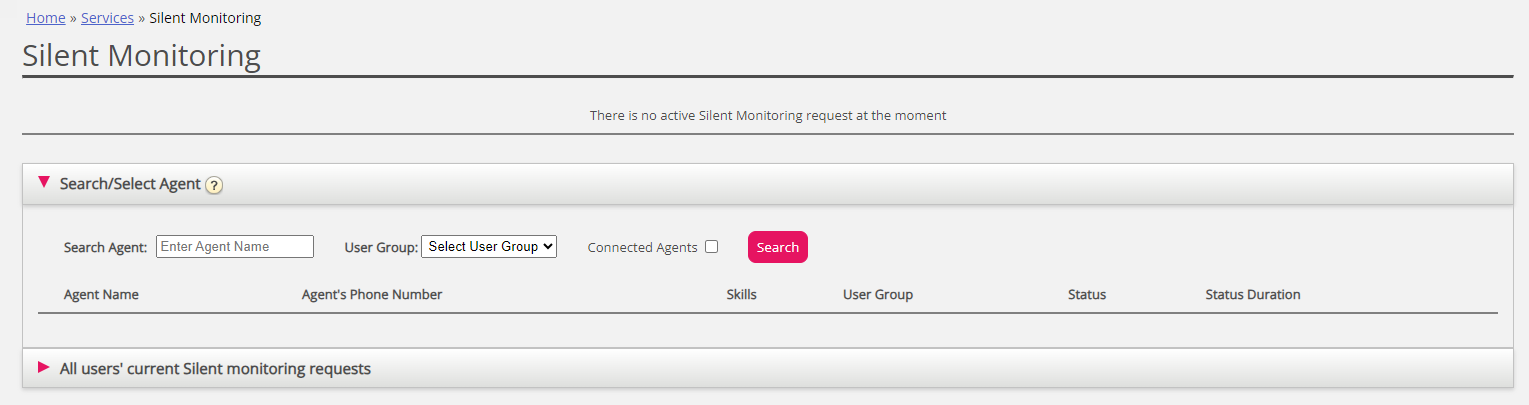Click the User Group column header

[x=878, y=295]
